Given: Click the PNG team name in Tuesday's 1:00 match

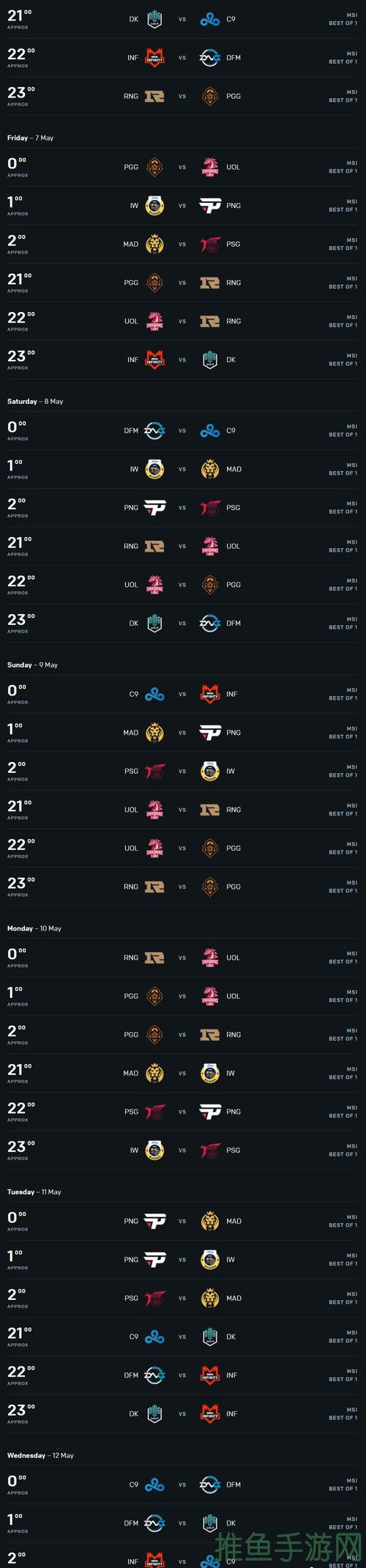Looking at the screenshot, I should point(131,1260).
